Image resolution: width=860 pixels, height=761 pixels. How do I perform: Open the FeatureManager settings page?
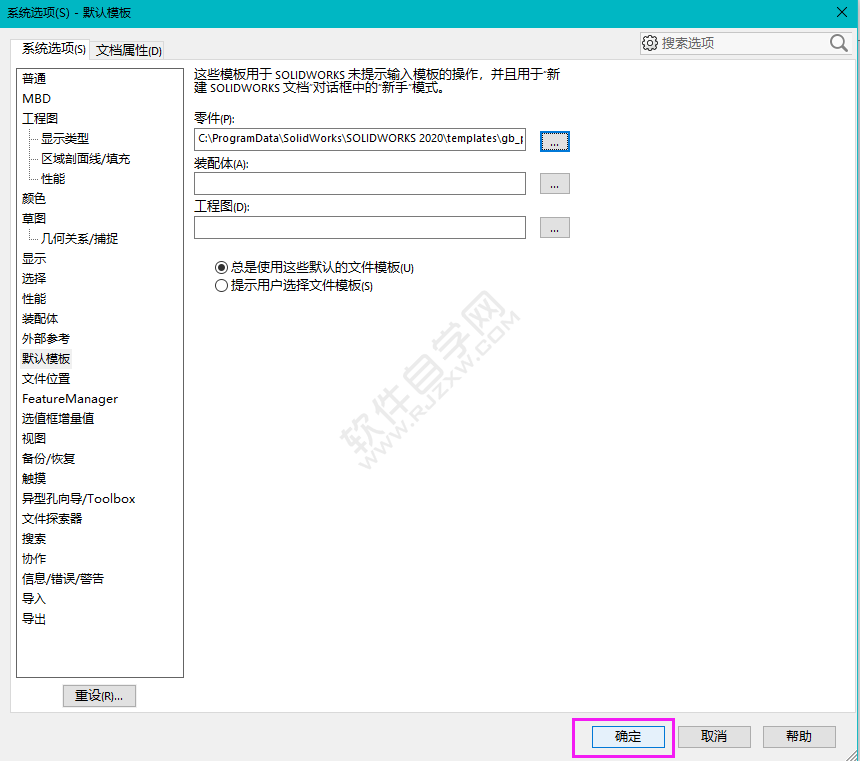click(x=69, y=398)
